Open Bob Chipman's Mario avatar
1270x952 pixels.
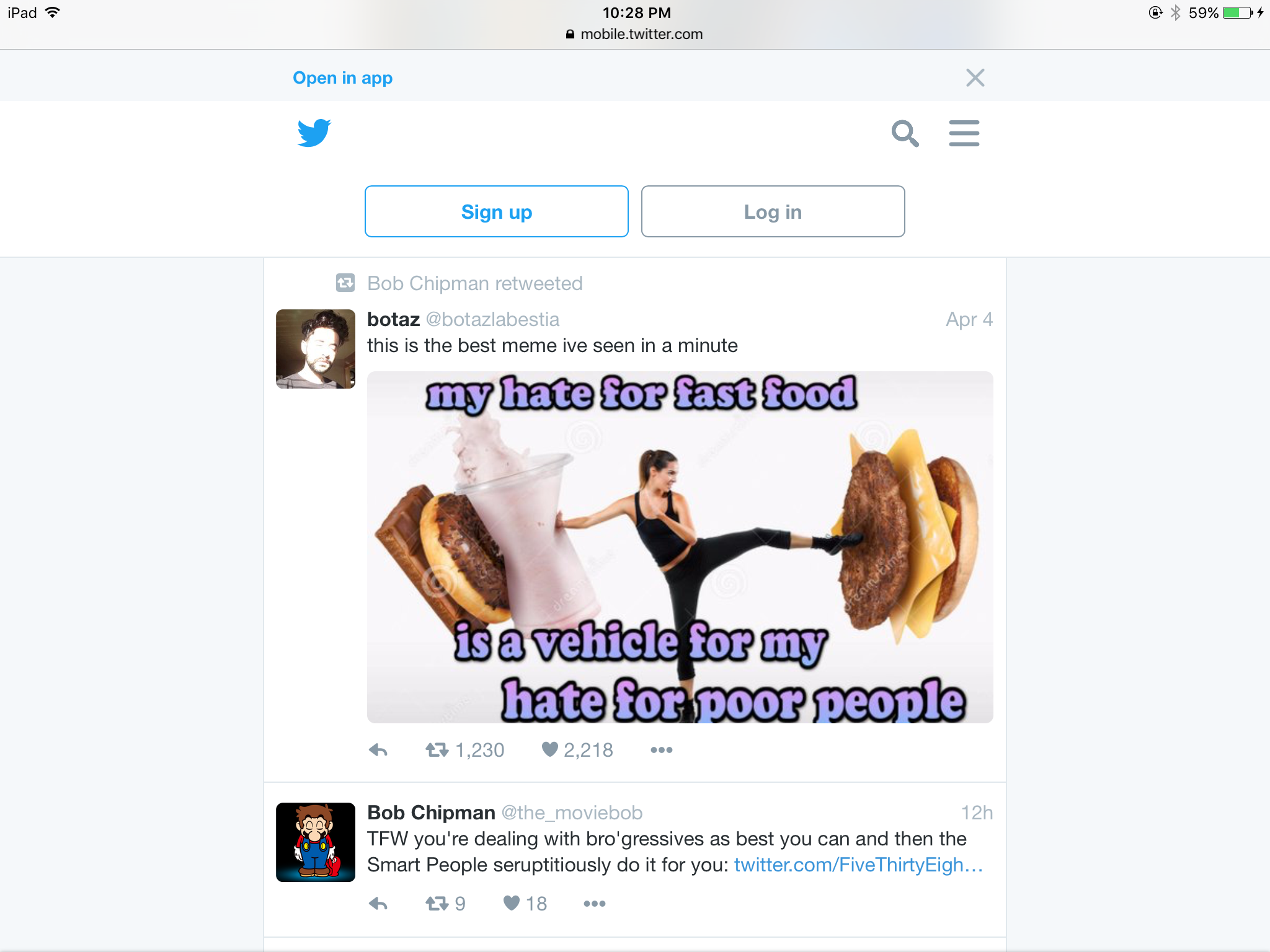coord(316,842)
